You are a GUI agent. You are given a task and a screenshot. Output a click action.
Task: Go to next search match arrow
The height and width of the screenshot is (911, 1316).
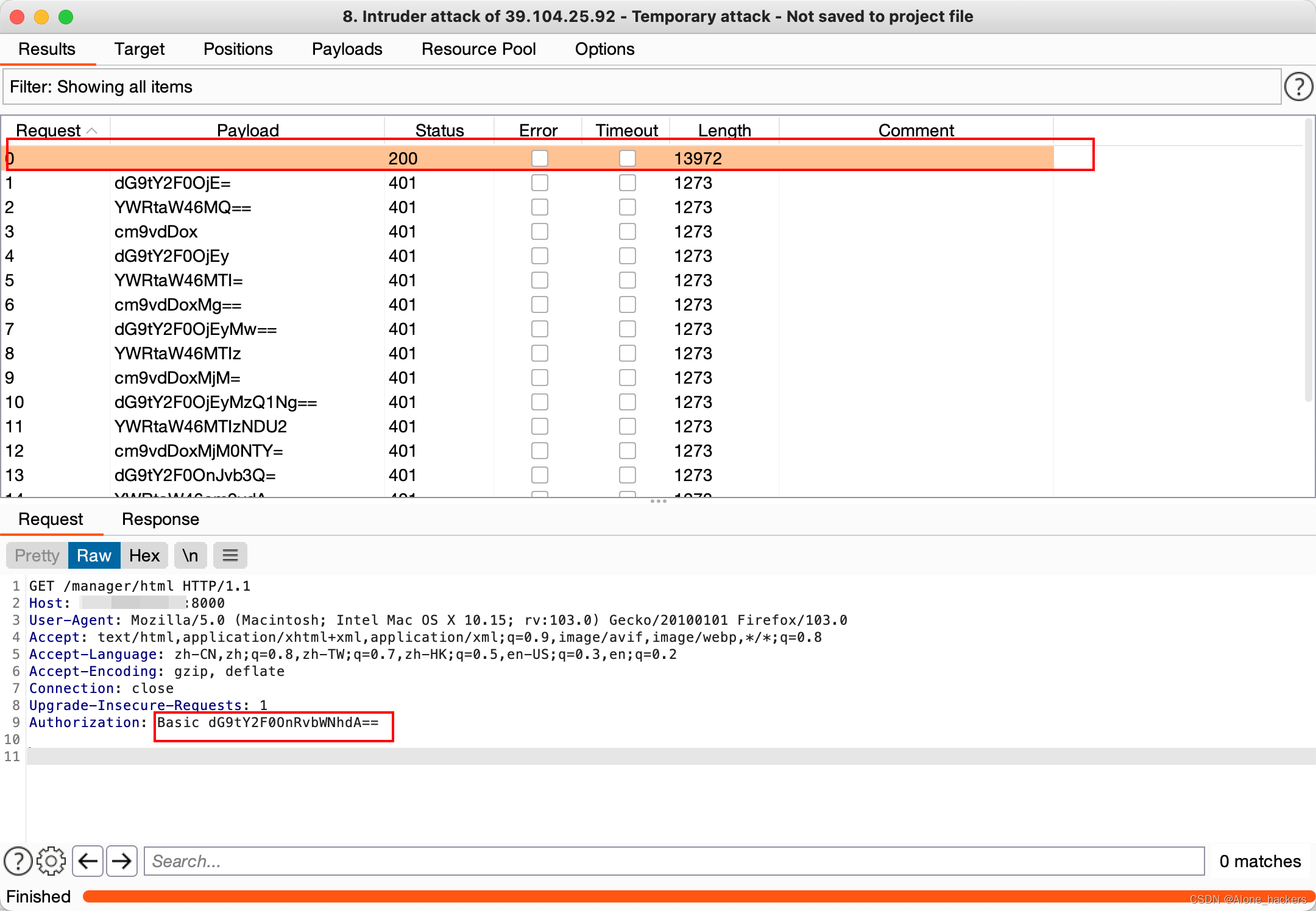(x=122, y=861)
